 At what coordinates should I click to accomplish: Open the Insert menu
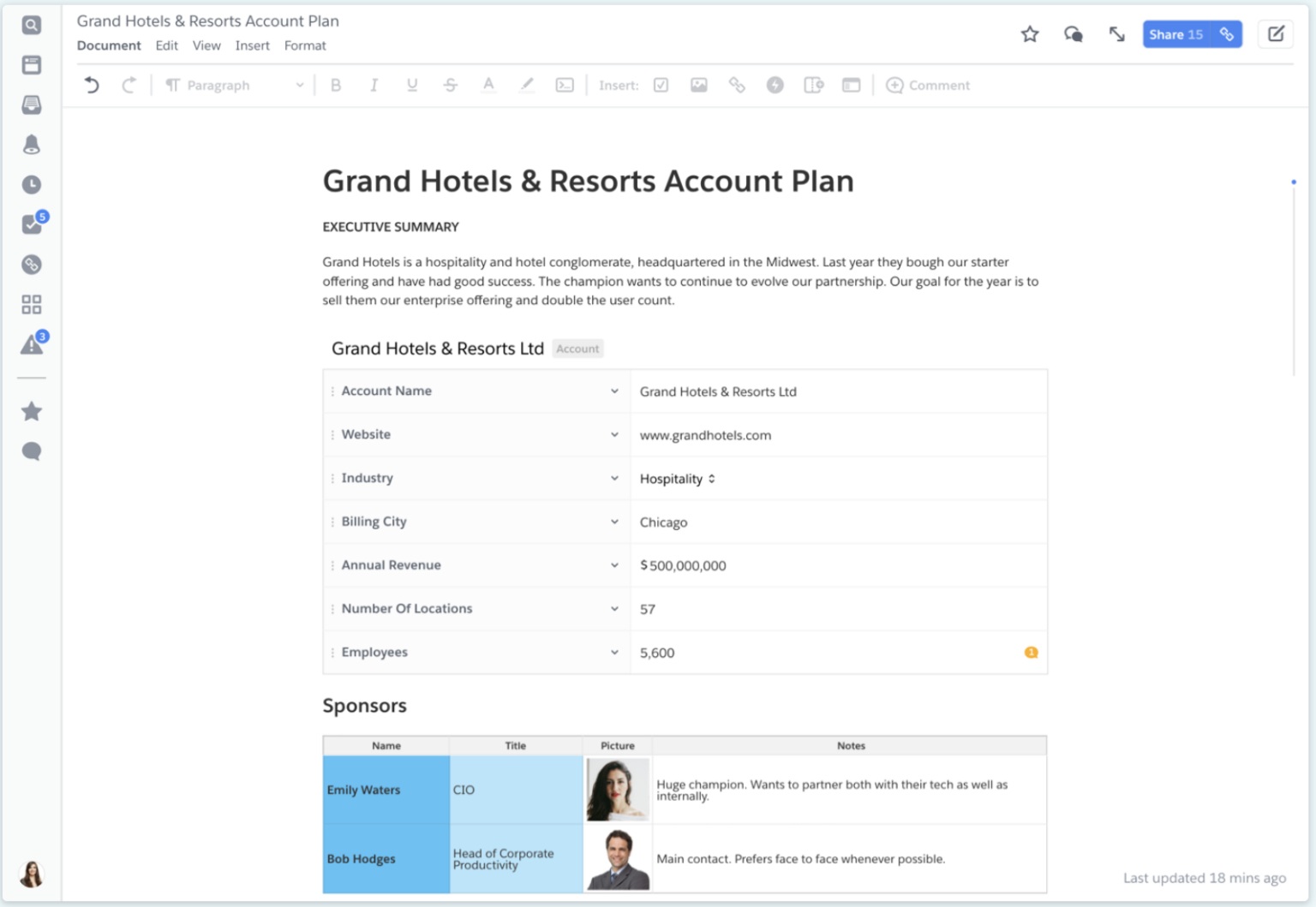pos(252,45)
